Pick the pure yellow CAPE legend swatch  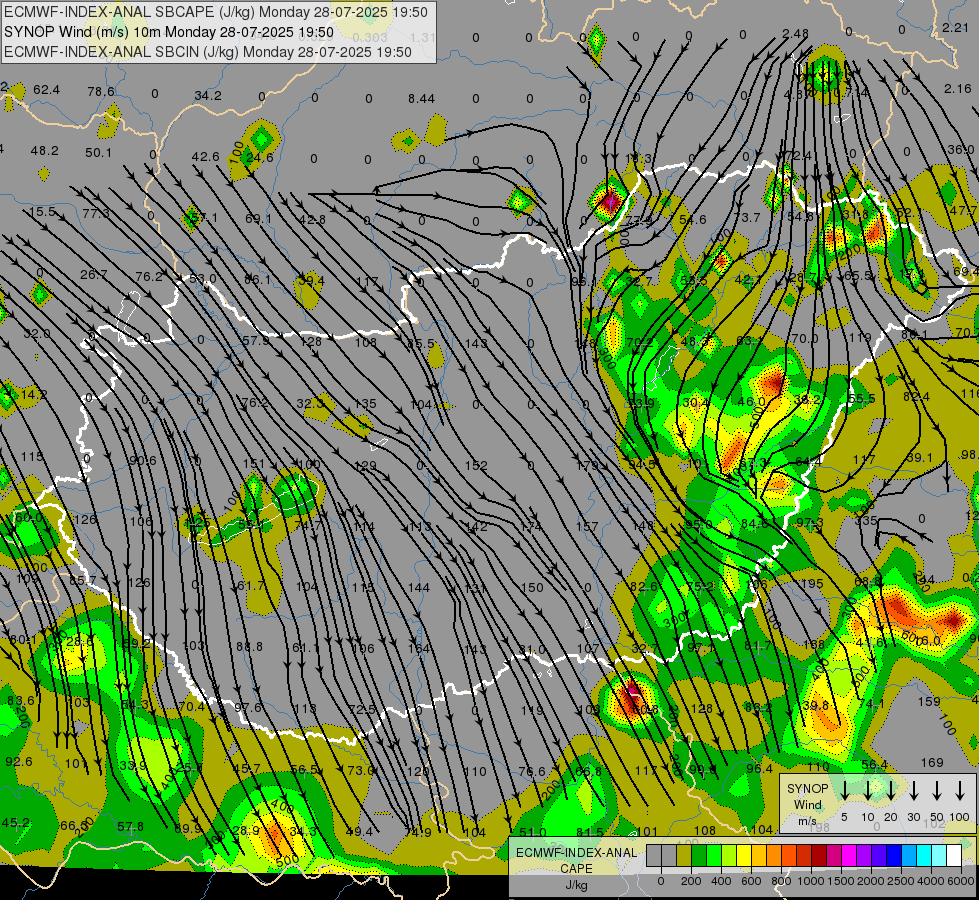744,856
